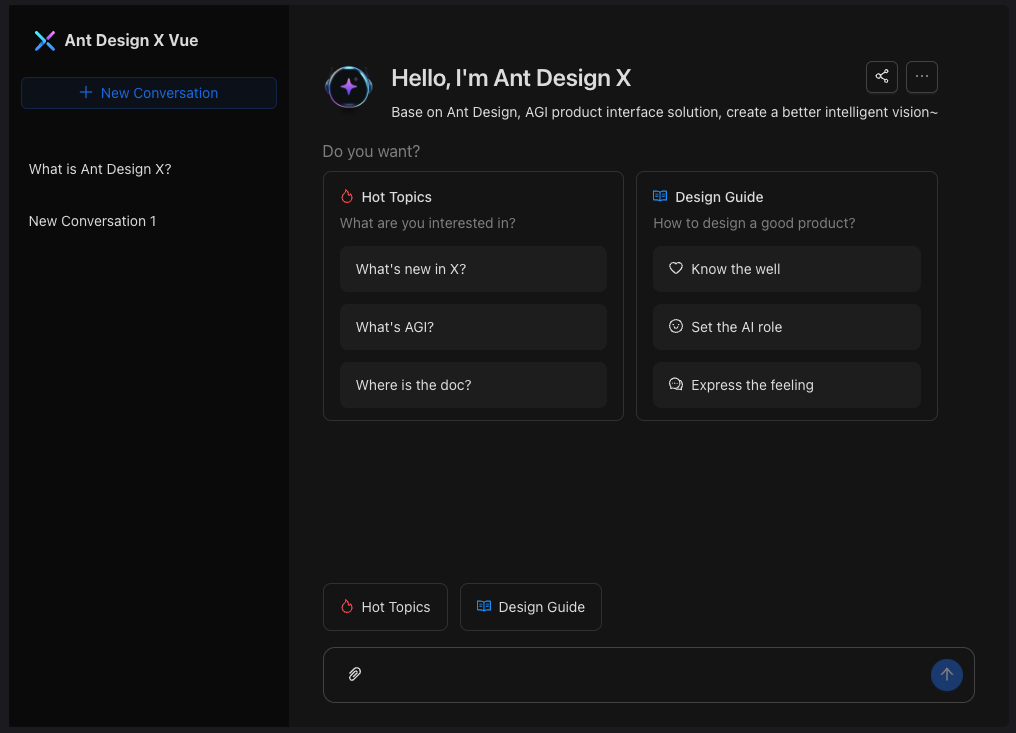Click the paperclip attachment icon

tap(354, 674)
